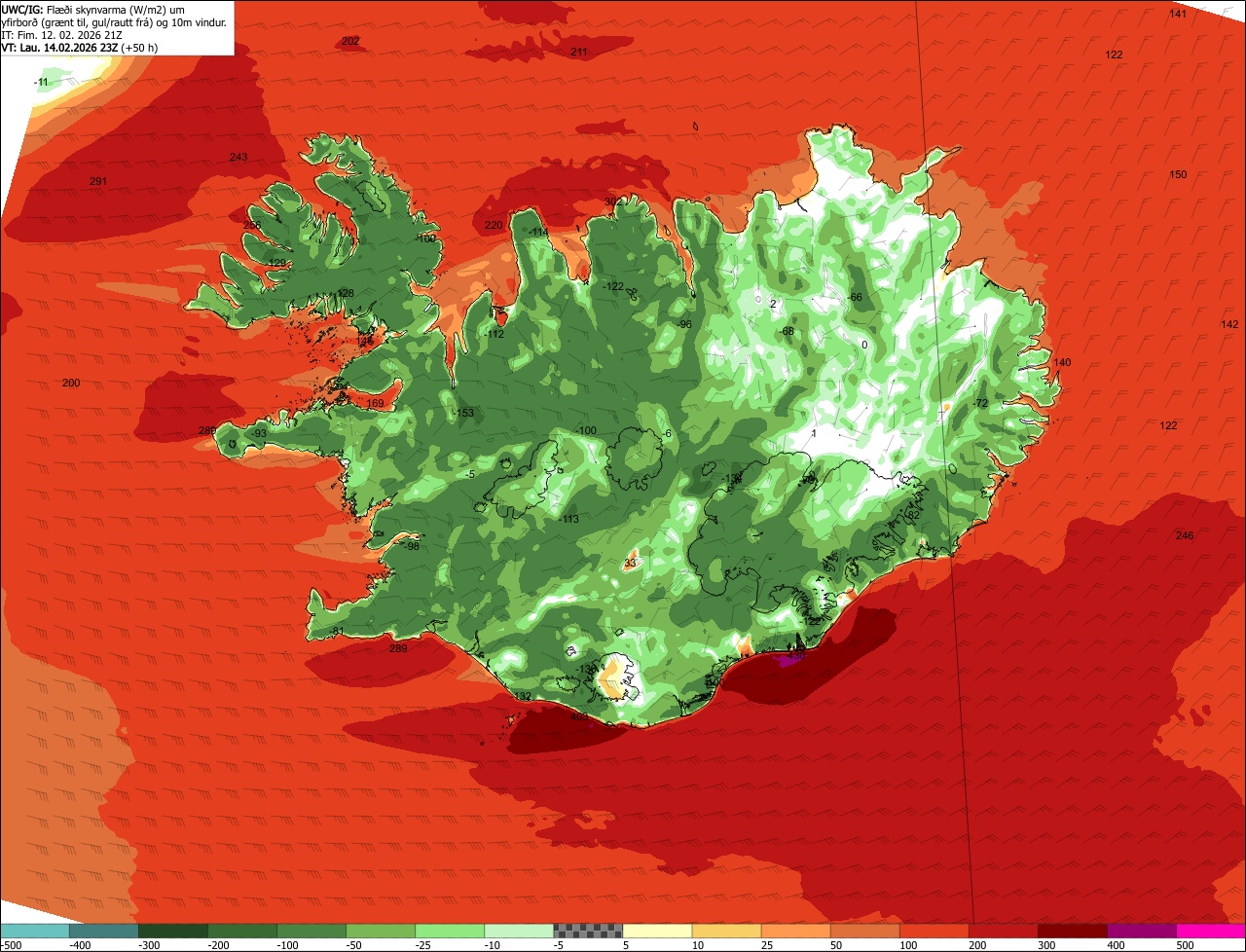1246x952 pixels.
Task: Click the southwest coast value -81
Action: [x=336, y=631]
